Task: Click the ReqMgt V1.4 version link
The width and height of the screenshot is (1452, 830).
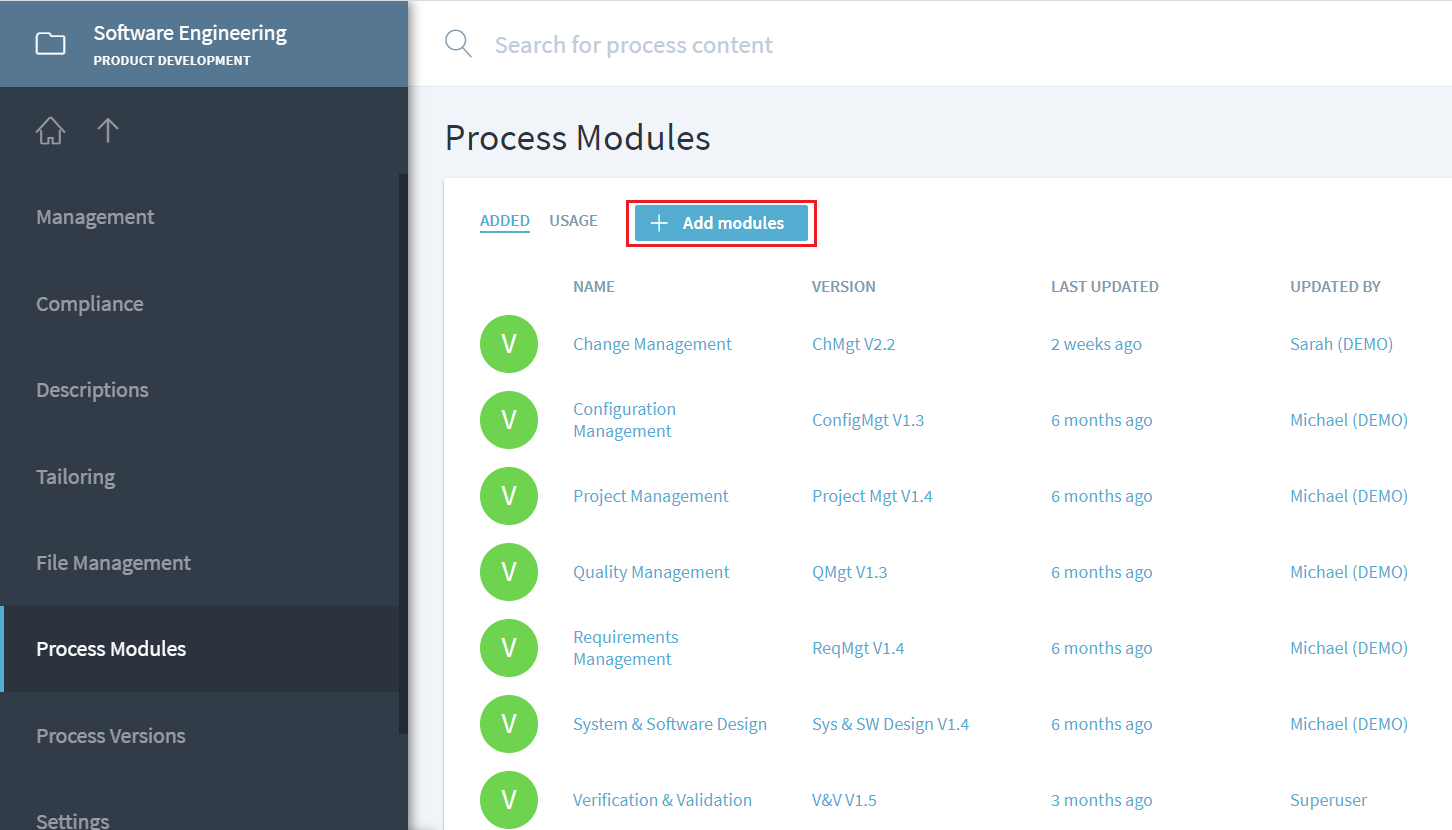Action: click(x=857, y=648)
